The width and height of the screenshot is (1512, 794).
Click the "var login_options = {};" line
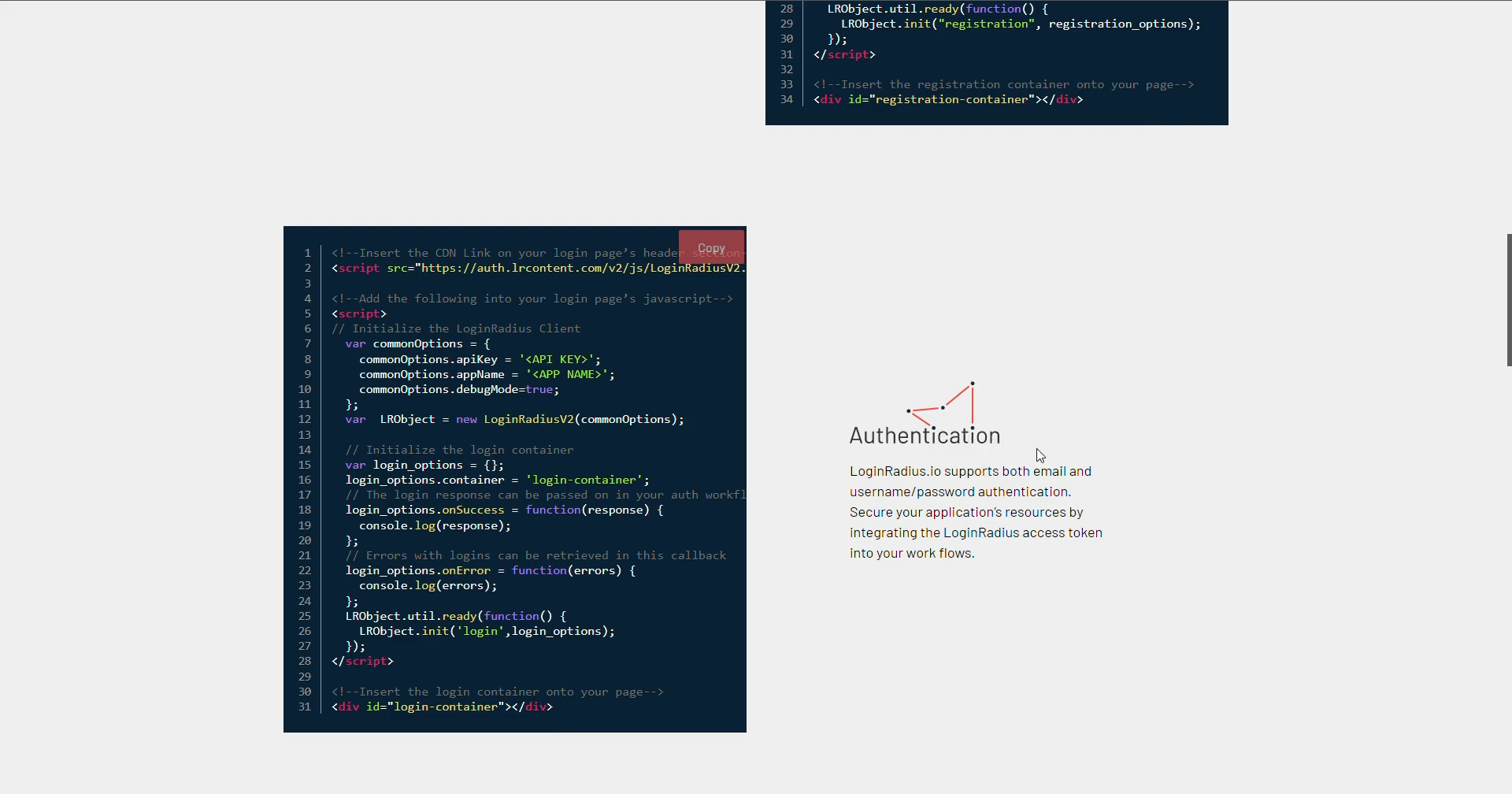click(424, 465)
